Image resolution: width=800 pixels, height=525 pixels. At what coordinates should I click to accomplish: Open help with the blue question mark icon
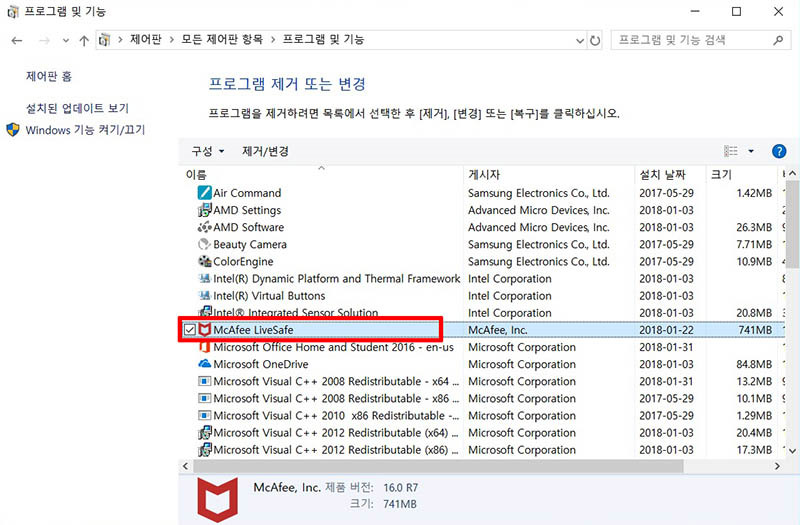[779, 151]
